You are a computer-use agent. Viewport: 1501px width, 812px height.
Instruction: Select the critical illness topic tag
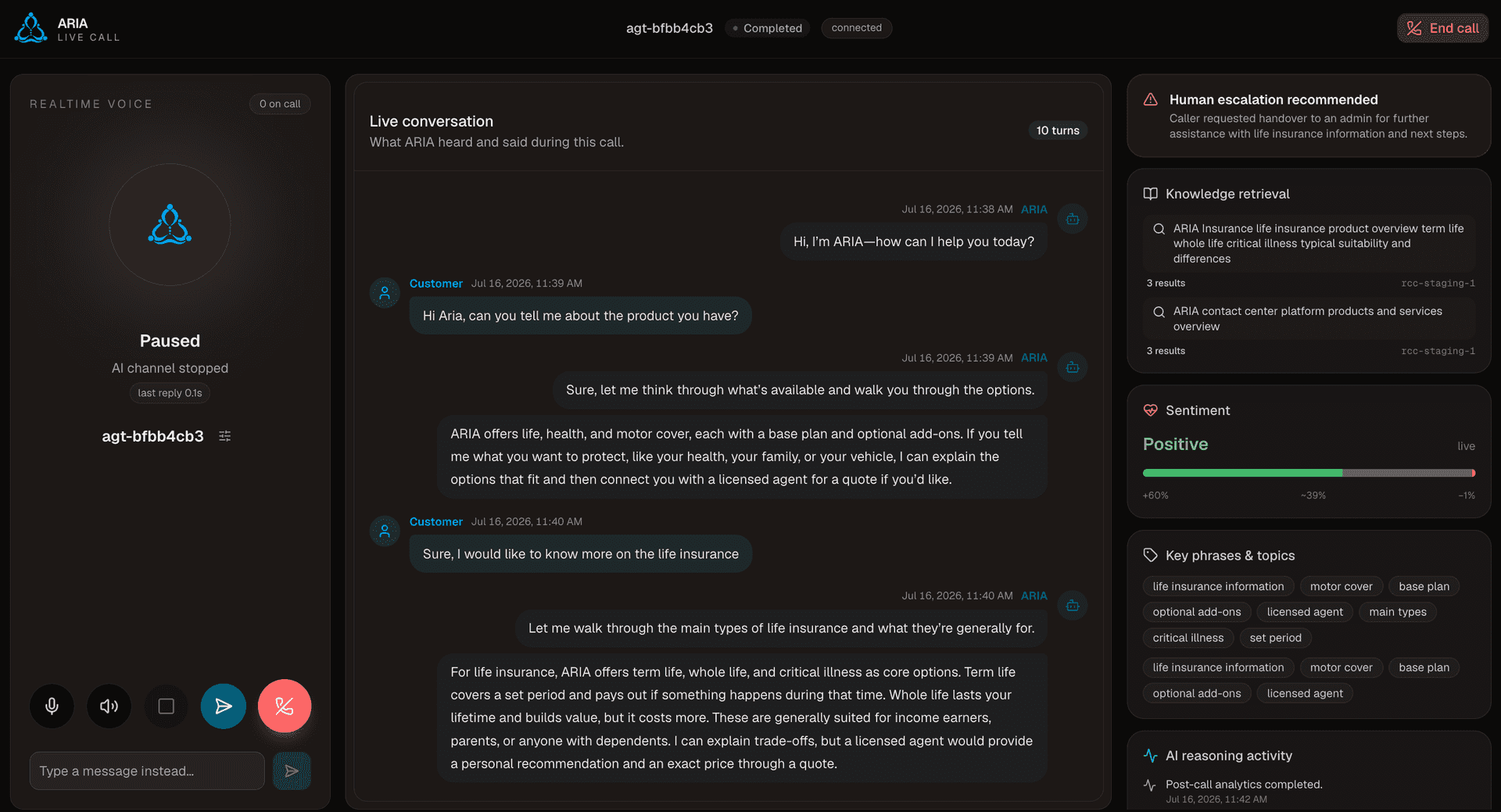1188,638
